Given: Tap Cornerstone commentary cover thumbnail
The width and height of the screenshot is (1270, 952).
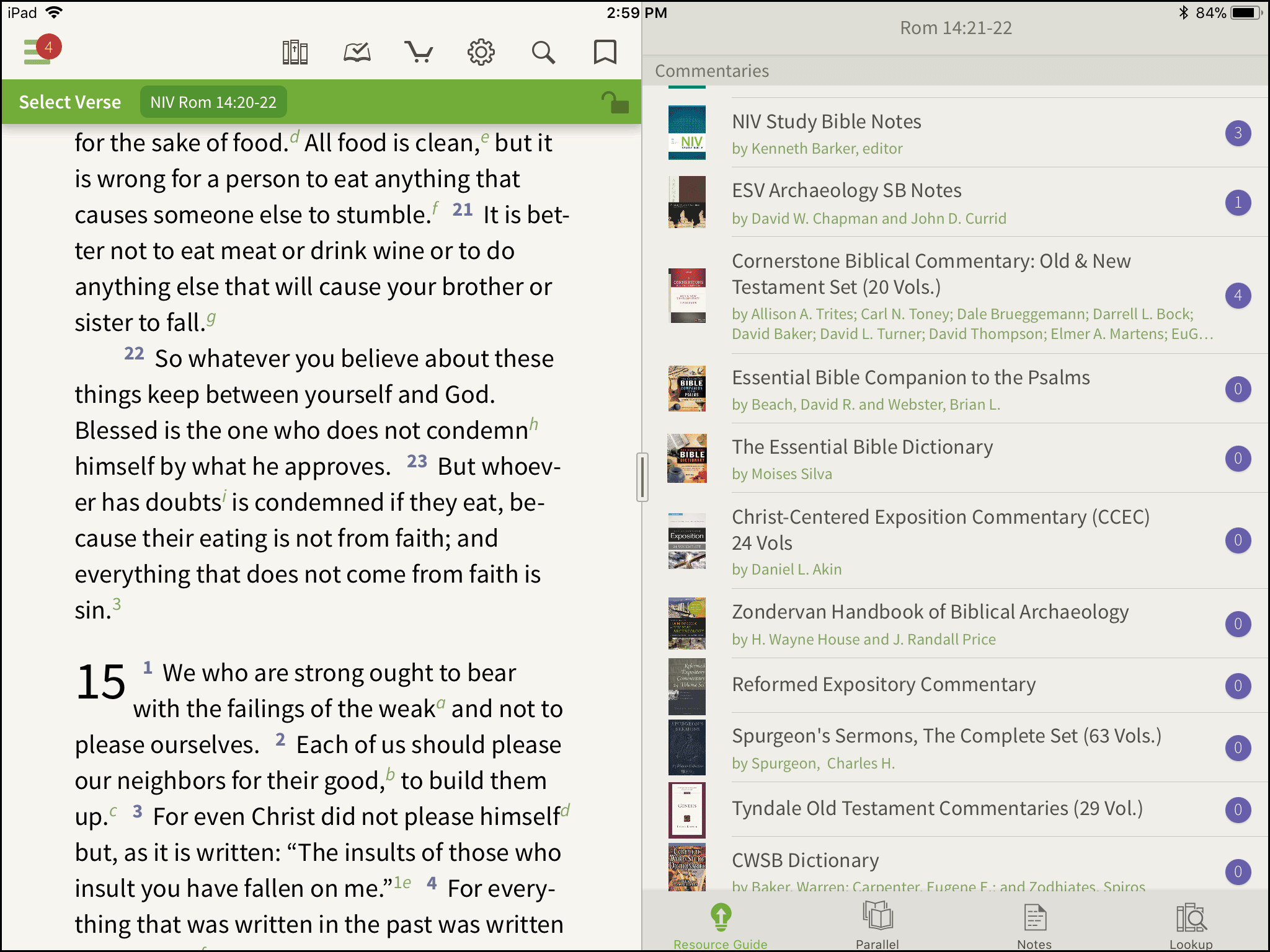Looking at the screenshot, I should point(687,296).
